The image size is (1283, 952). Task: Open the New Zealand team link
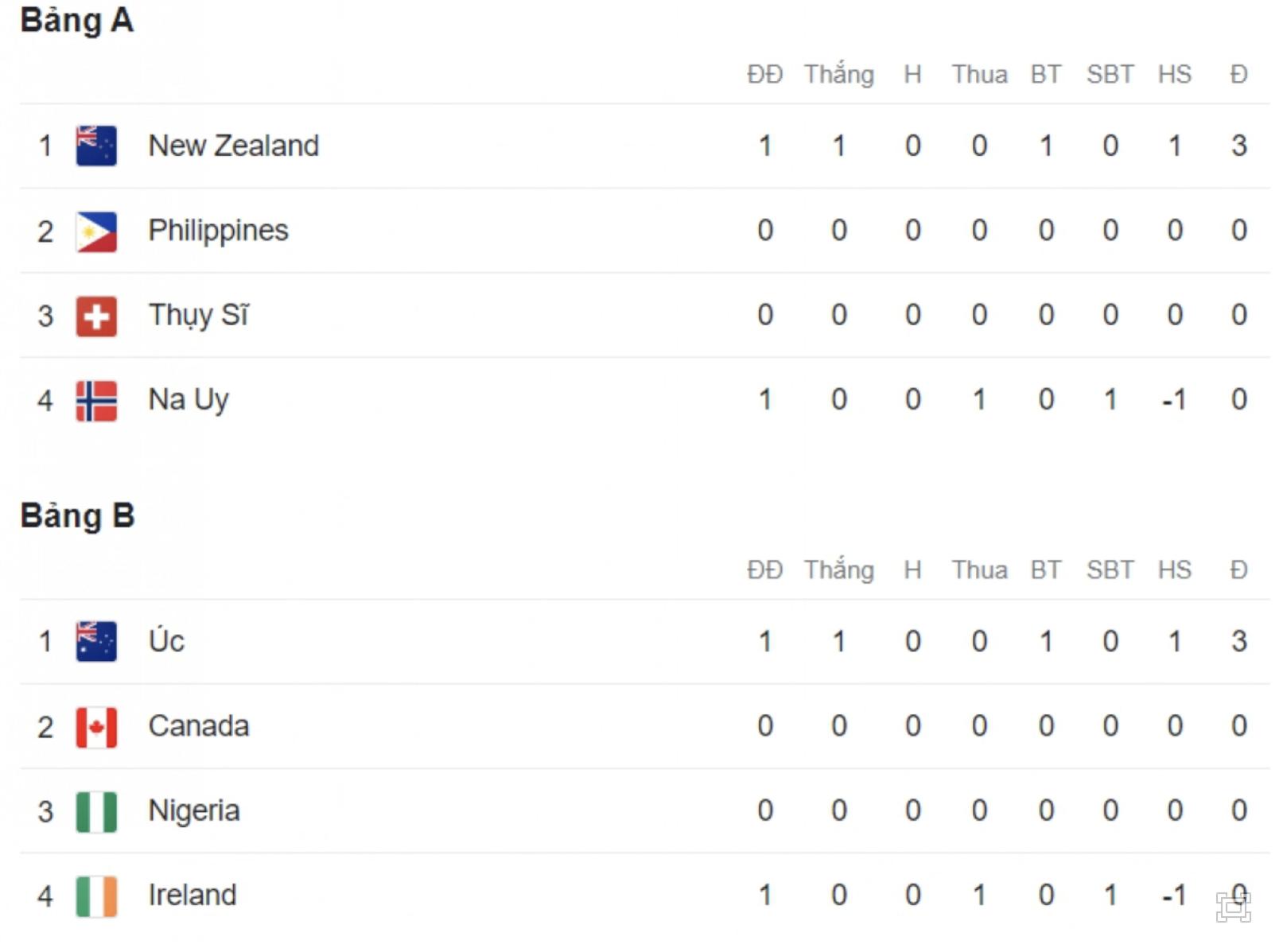[233, 146]
